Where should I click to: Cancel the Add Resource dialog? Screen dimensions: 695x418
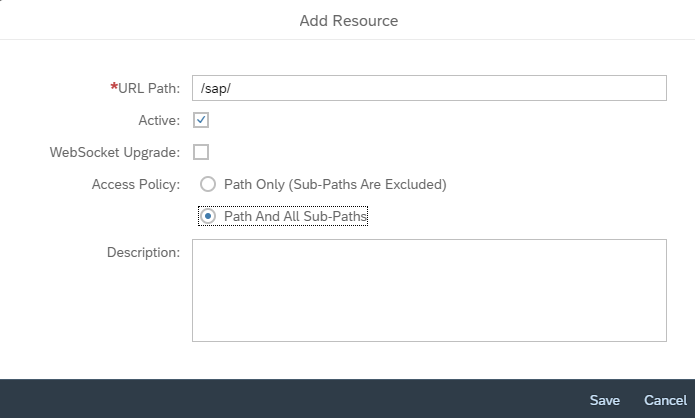(x=665, y=400)
